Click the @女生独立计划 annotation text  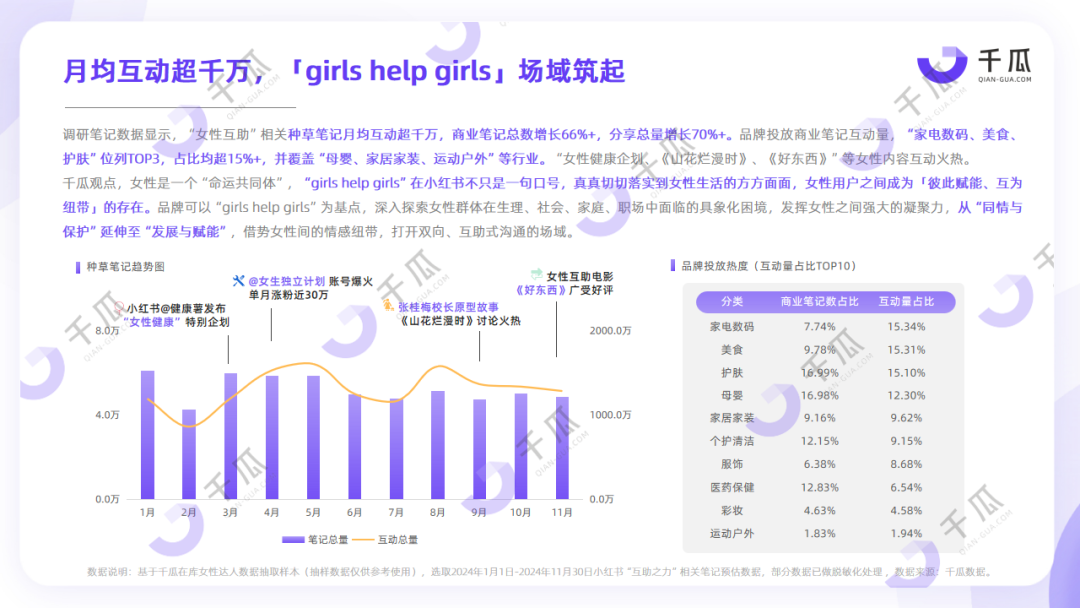pos(287,281)
